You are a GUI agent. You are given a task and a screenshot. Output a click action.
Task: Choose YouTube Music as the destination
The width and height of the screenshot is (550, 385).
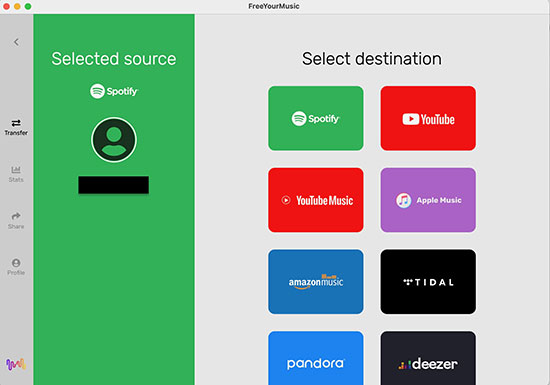click(x=316, y=200)
